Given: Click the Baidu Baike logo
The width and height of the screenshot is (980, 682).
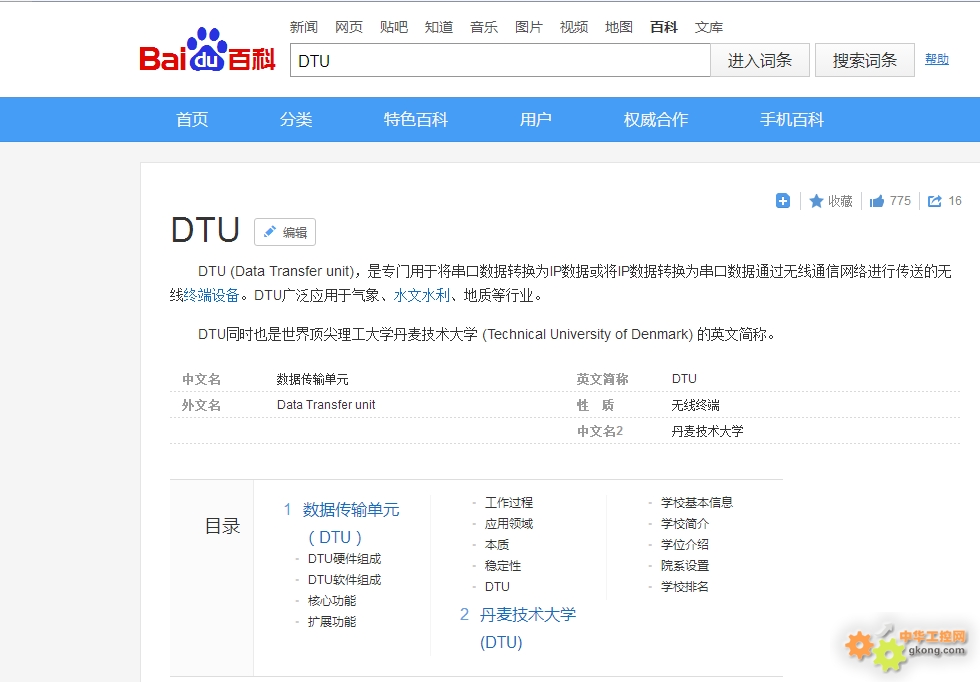Looking at the screenshot, I should (x=207, y=50).
